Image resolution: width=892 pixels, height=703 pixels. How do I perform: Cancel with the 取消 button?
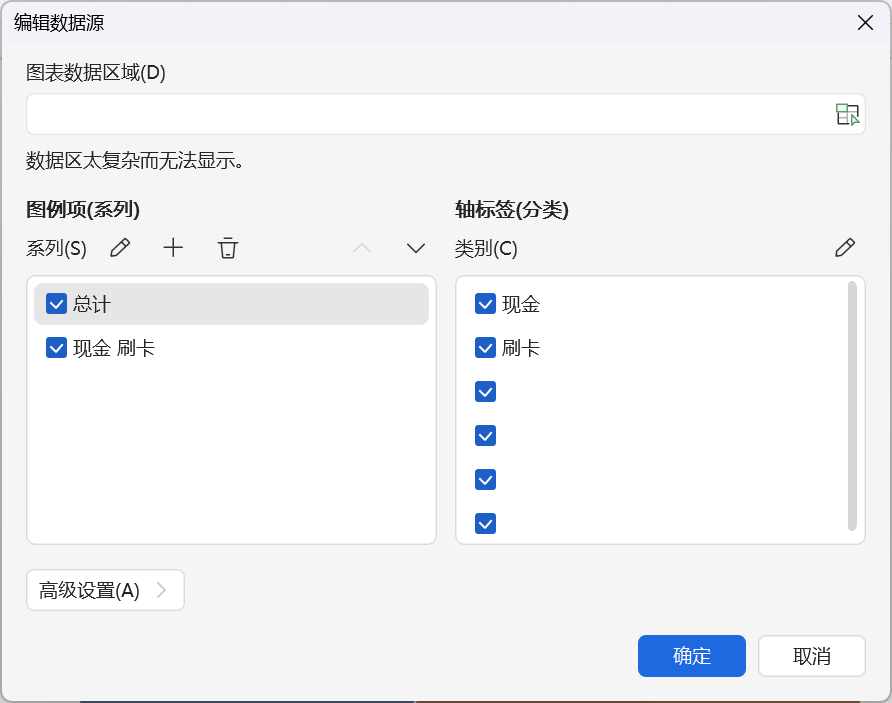tap(812, 656)
